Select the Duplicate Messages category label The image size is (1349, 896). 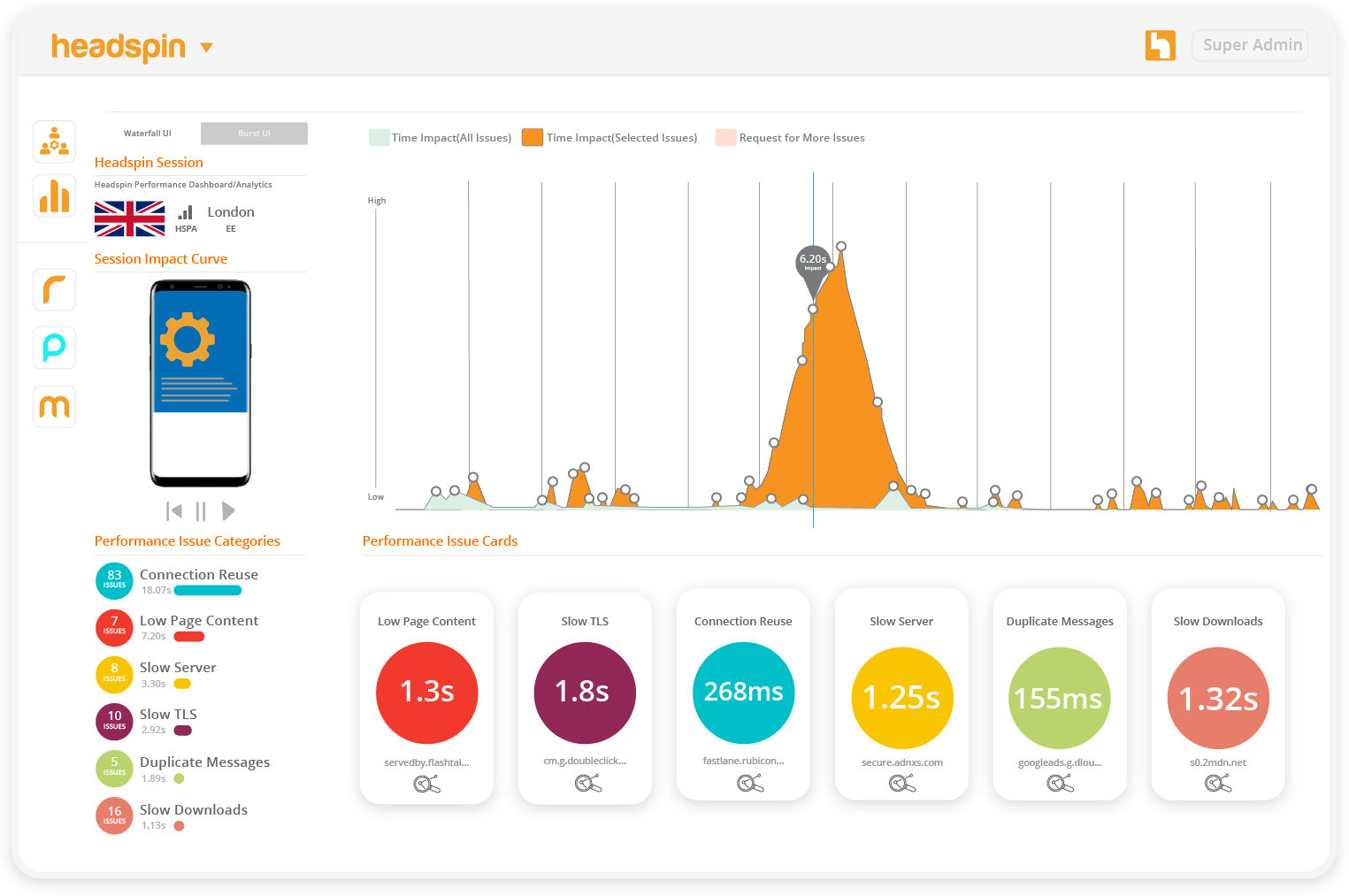pos(204,762)
